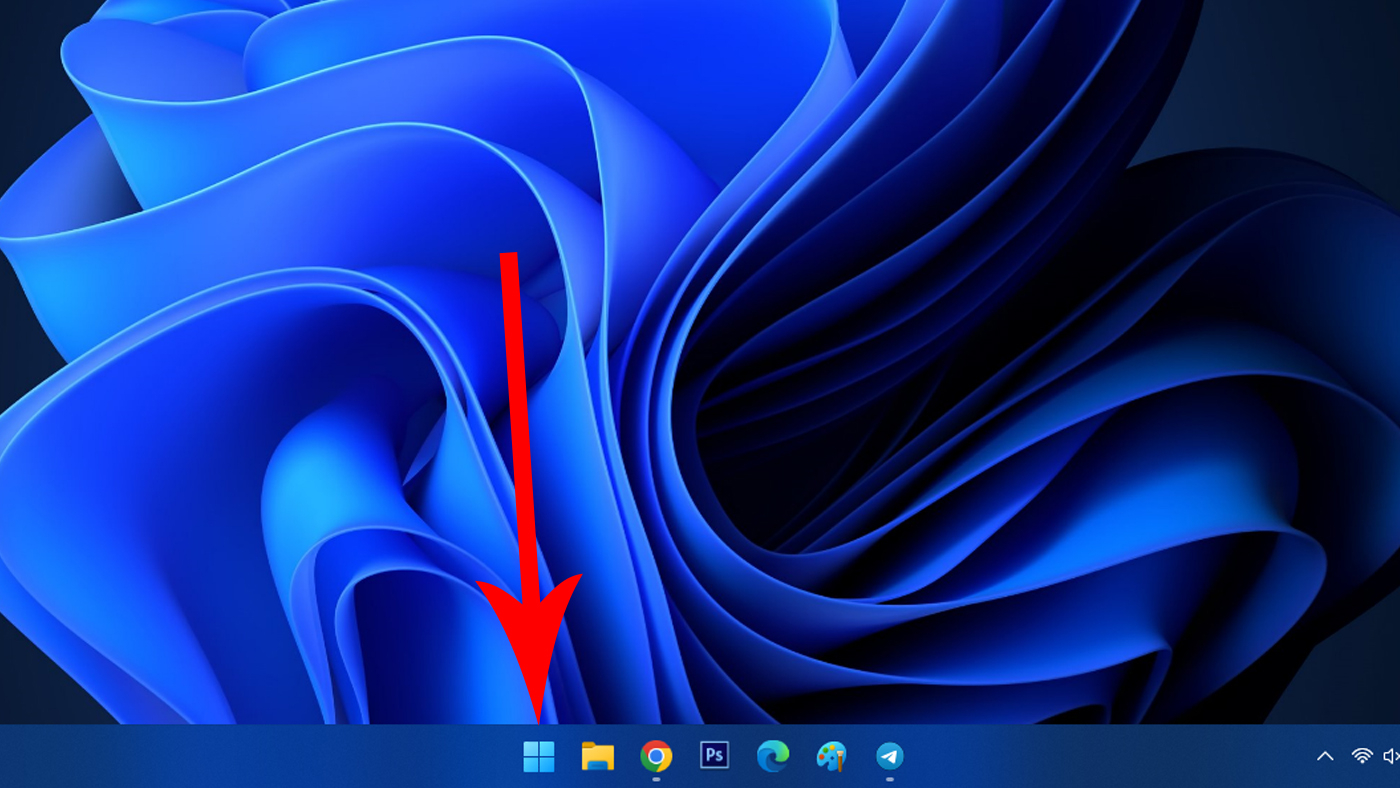Open the Windows Start menu

click(538, 757)
